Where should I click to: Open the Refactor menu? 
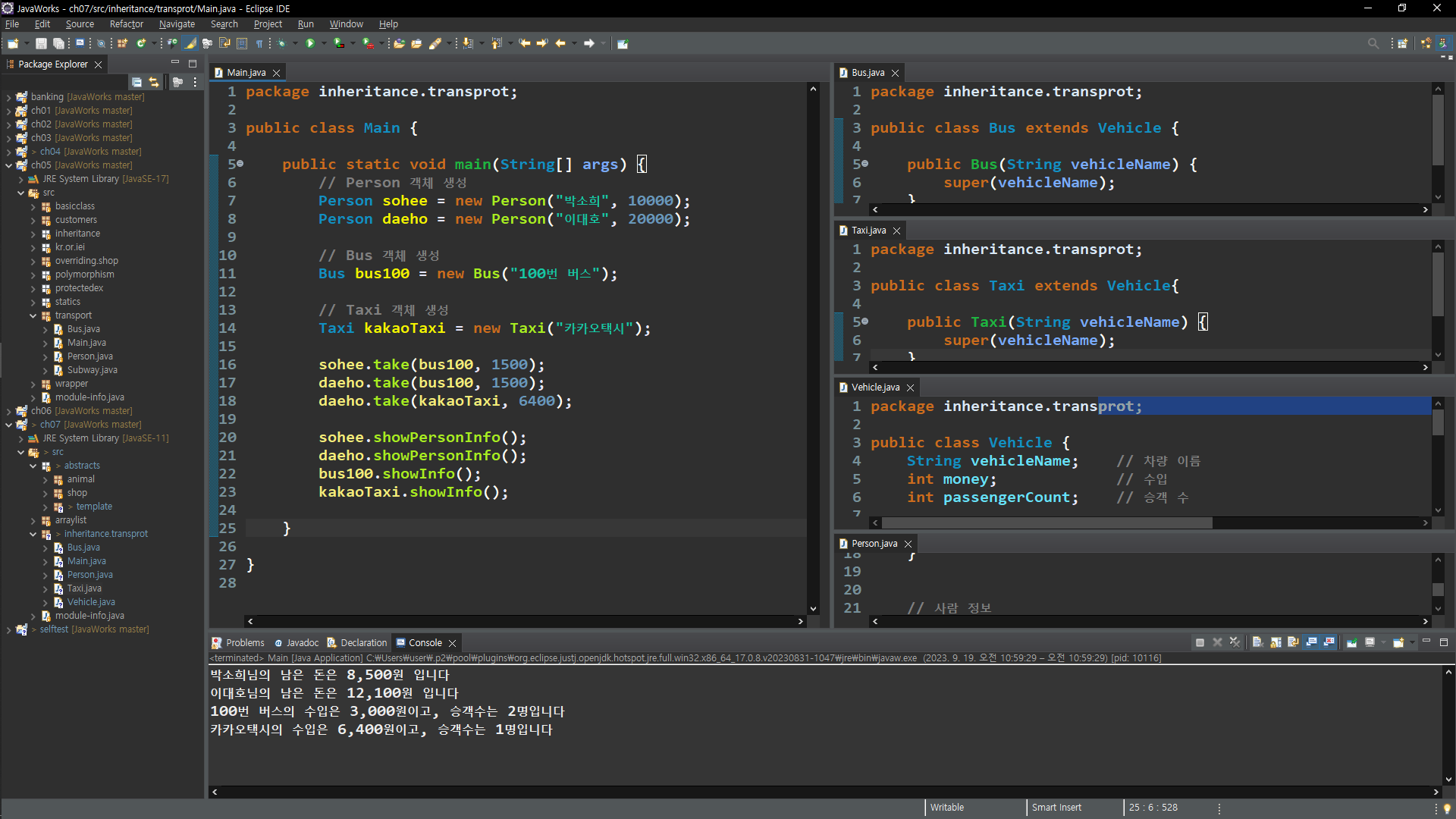click(126, 24)
